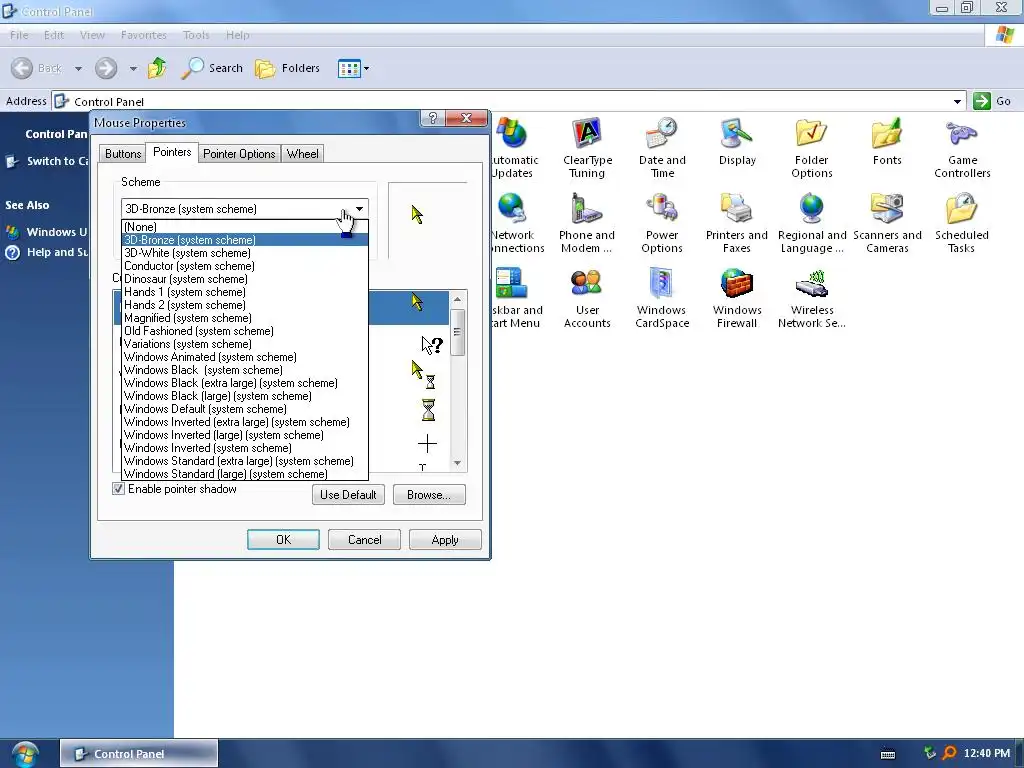The width and height of the screenshot is (1024, 768).
Task: Select Dinosaur (system scheme) option
Action: pyautogui.click(x=245, y=279)
